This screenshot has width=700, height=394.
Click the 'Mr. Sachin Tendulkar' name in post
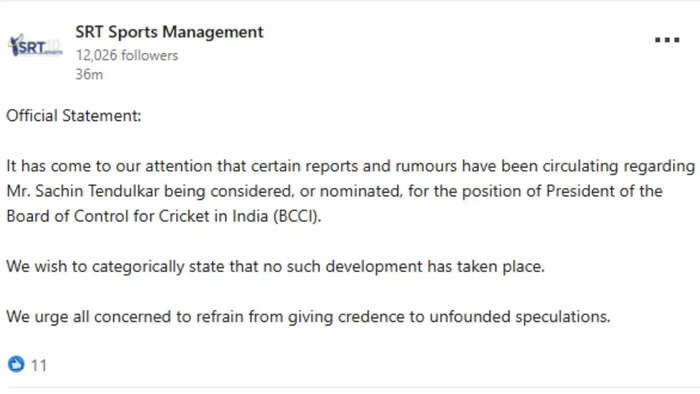pos(83,191)
